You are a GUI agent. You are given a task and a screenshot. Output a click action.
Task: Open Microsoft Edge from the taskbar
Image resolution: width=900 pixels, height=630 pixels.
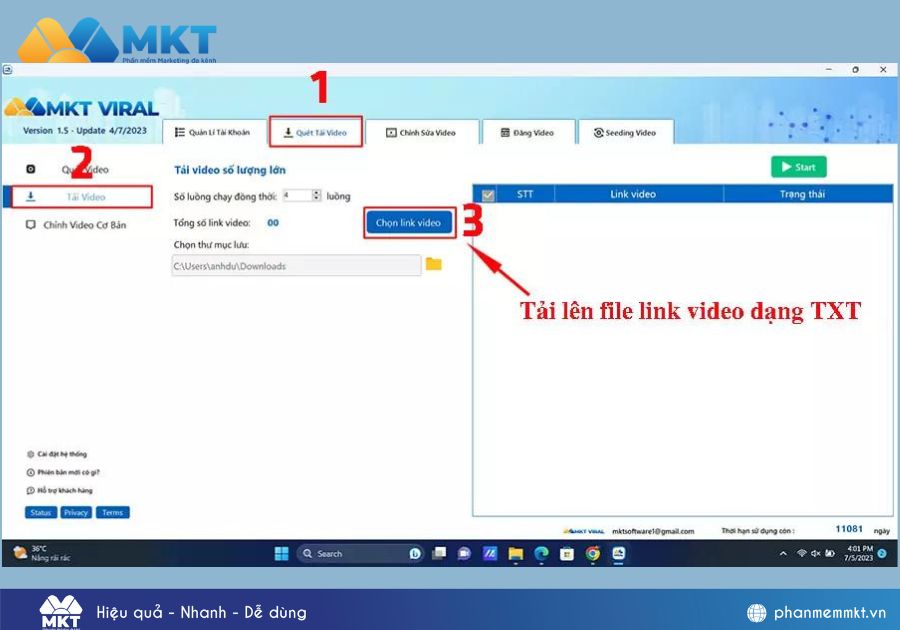coord(541,554)
